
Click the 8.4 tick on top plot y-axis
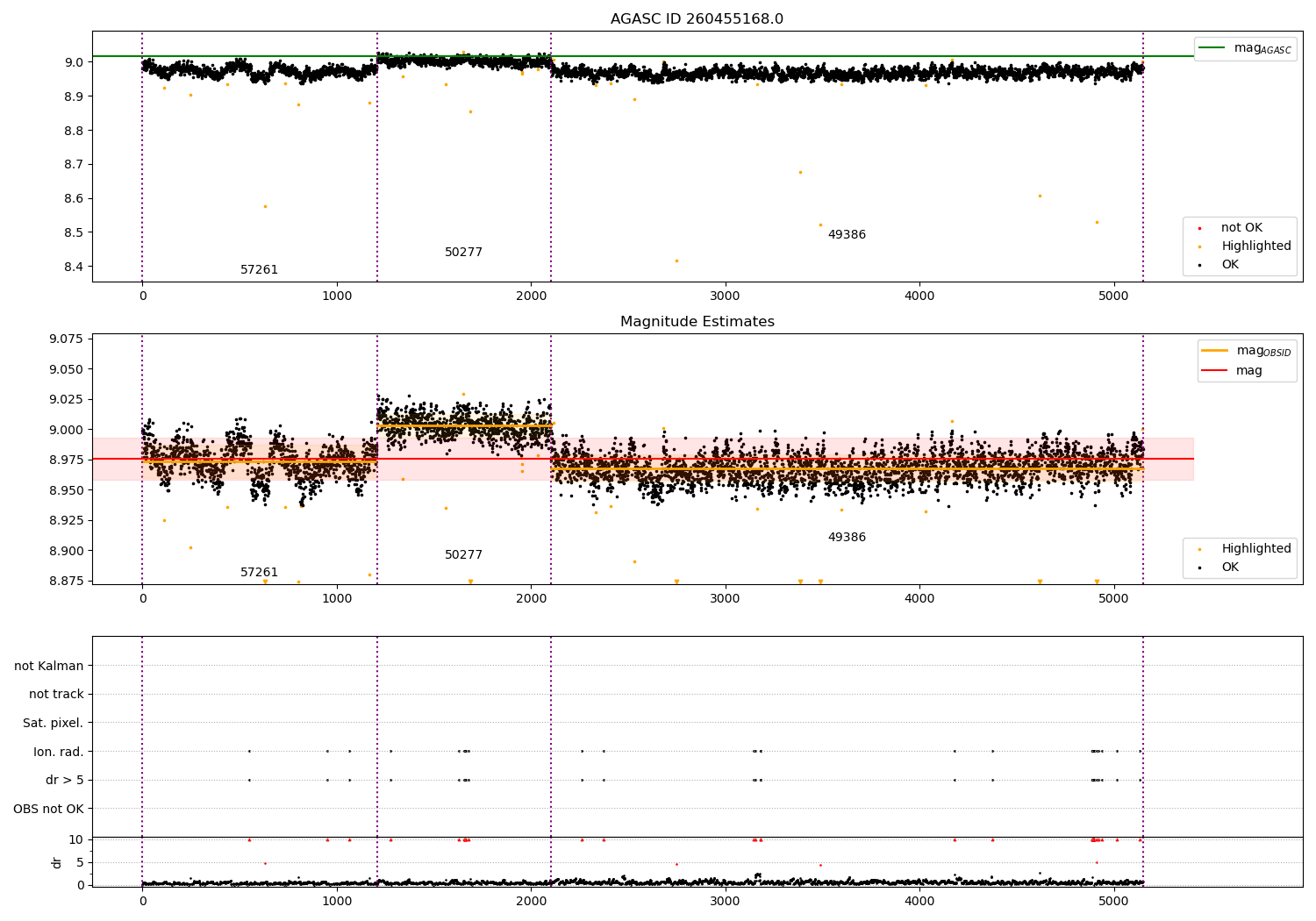point(73,267)
